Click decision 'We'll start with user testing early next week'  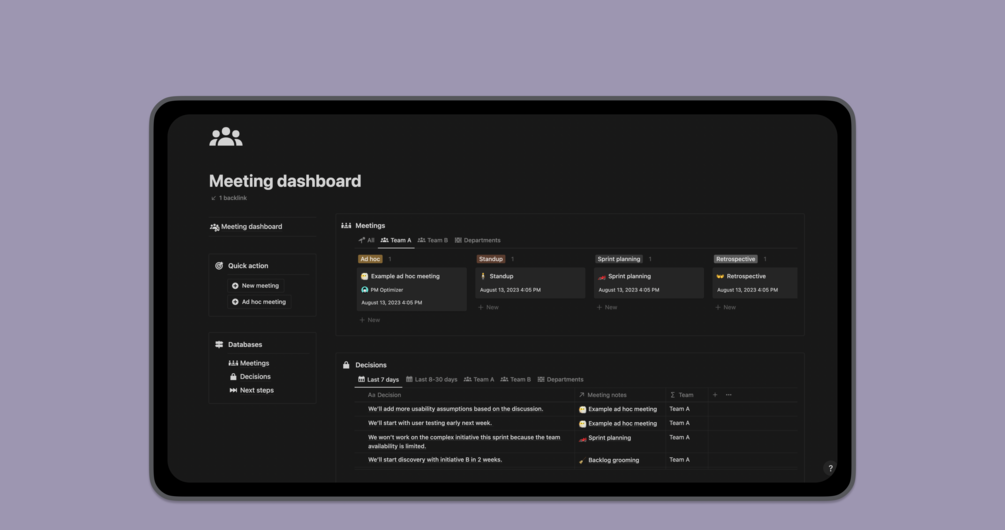coord(429,423)
